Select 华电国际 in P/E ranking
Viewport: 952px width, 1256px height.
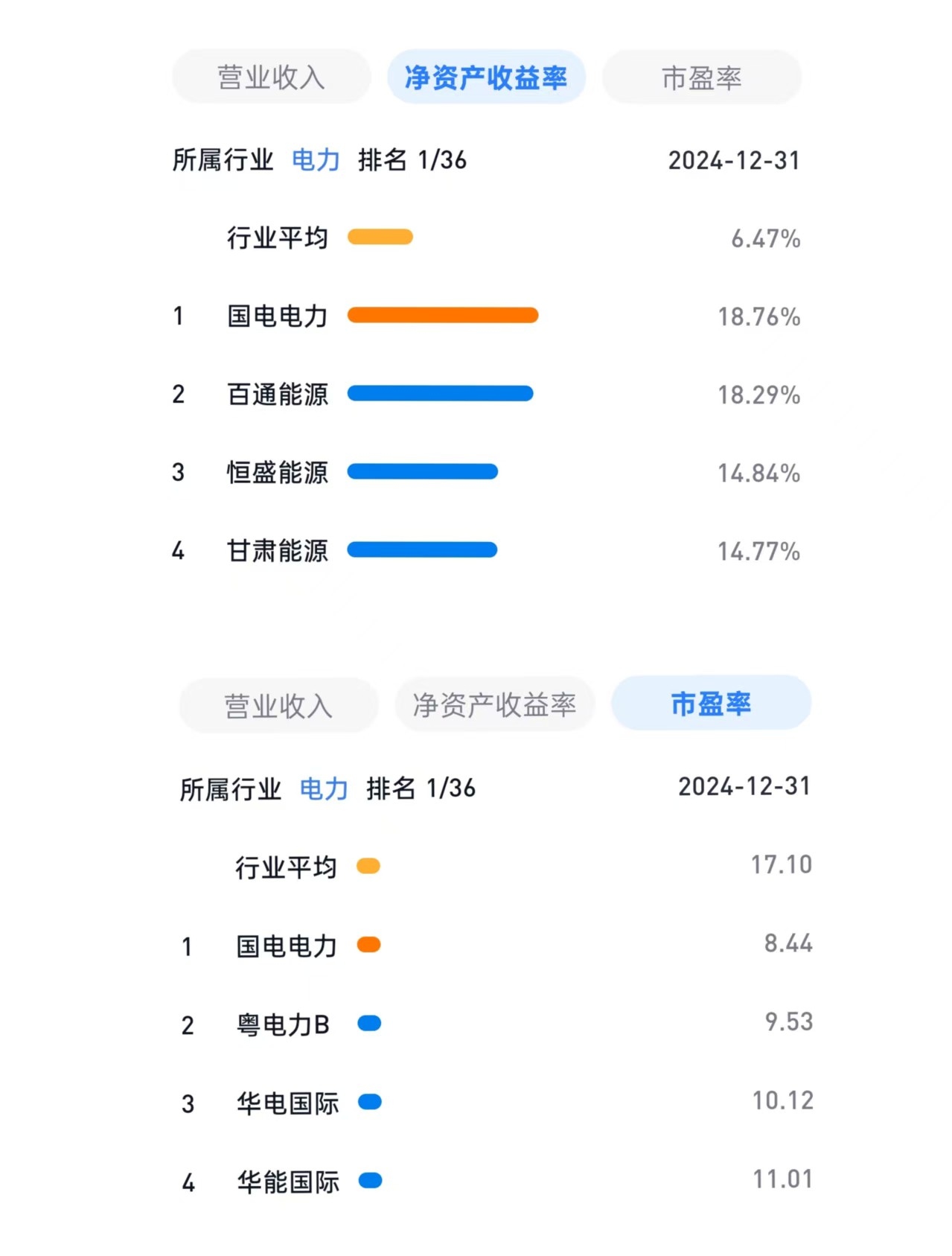(x=287, y=1103)
